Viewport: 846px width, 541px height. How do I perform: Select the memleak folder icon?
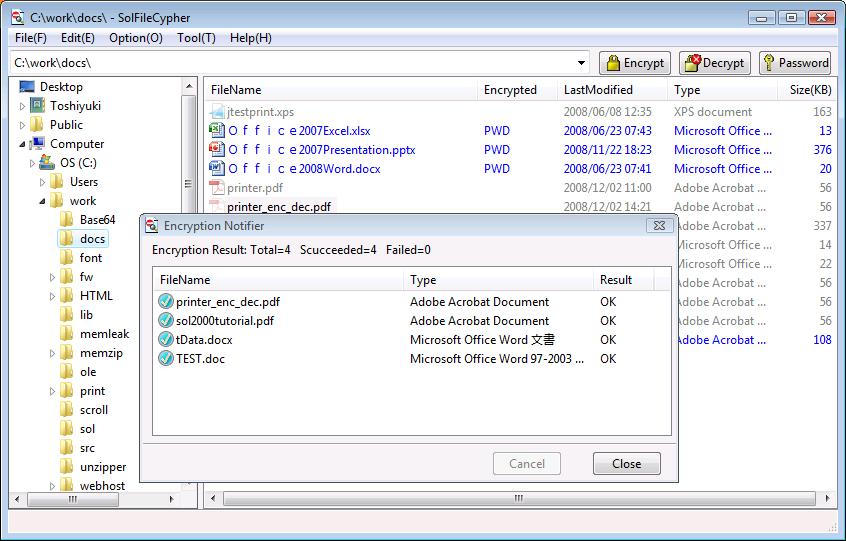(x=66, y=334)
